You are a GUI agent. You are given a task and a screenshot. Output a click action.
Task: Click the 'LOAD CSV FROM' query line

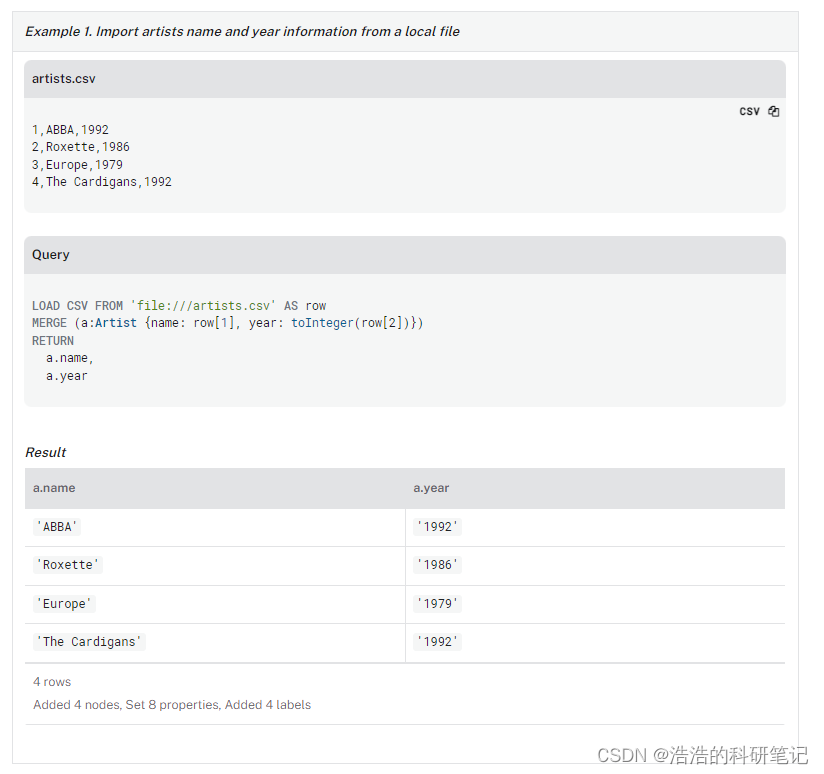(x=179, y=306)
